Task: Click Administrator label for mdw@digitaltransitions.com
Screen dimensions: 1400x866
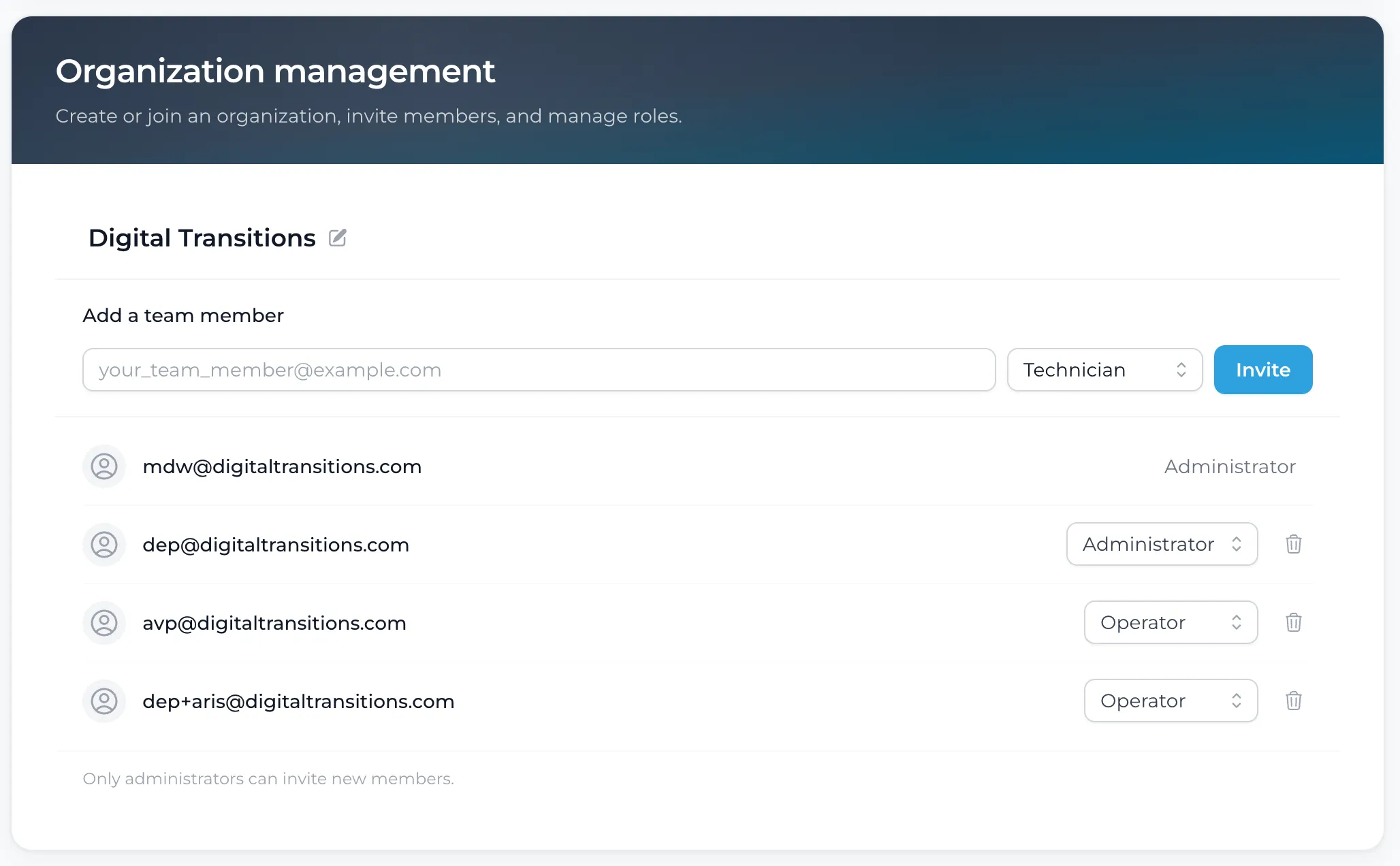Action: (x=1230, y=466)
